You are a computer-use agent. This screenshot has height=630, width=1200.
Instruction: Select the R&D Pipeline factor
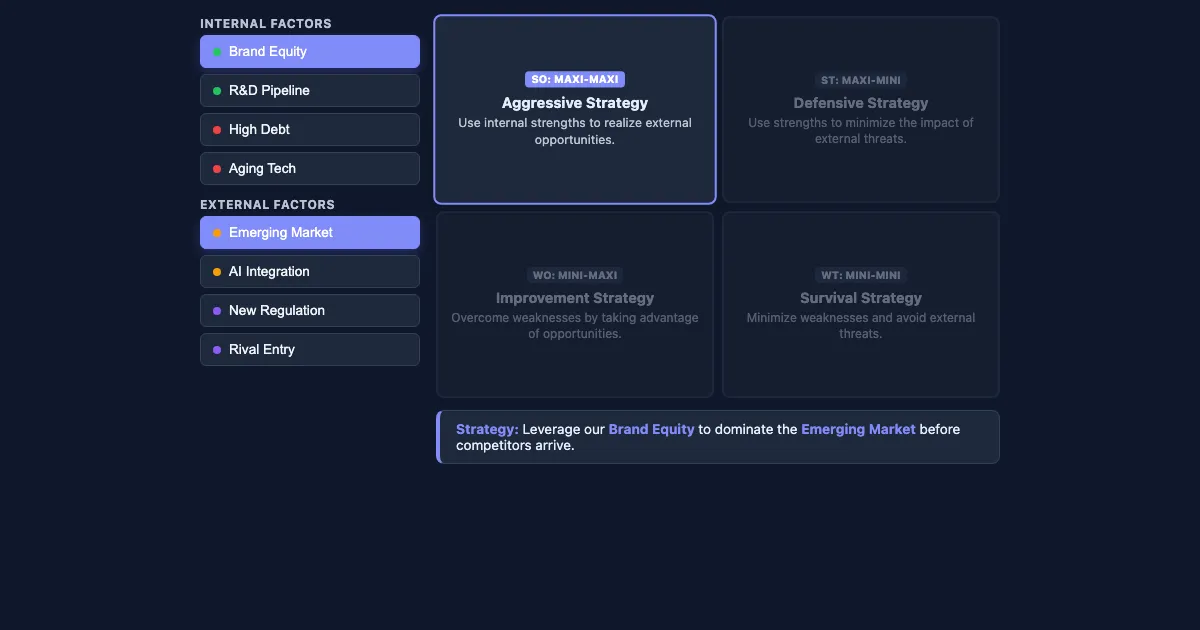pyautogui.click(x=310, y=90)
